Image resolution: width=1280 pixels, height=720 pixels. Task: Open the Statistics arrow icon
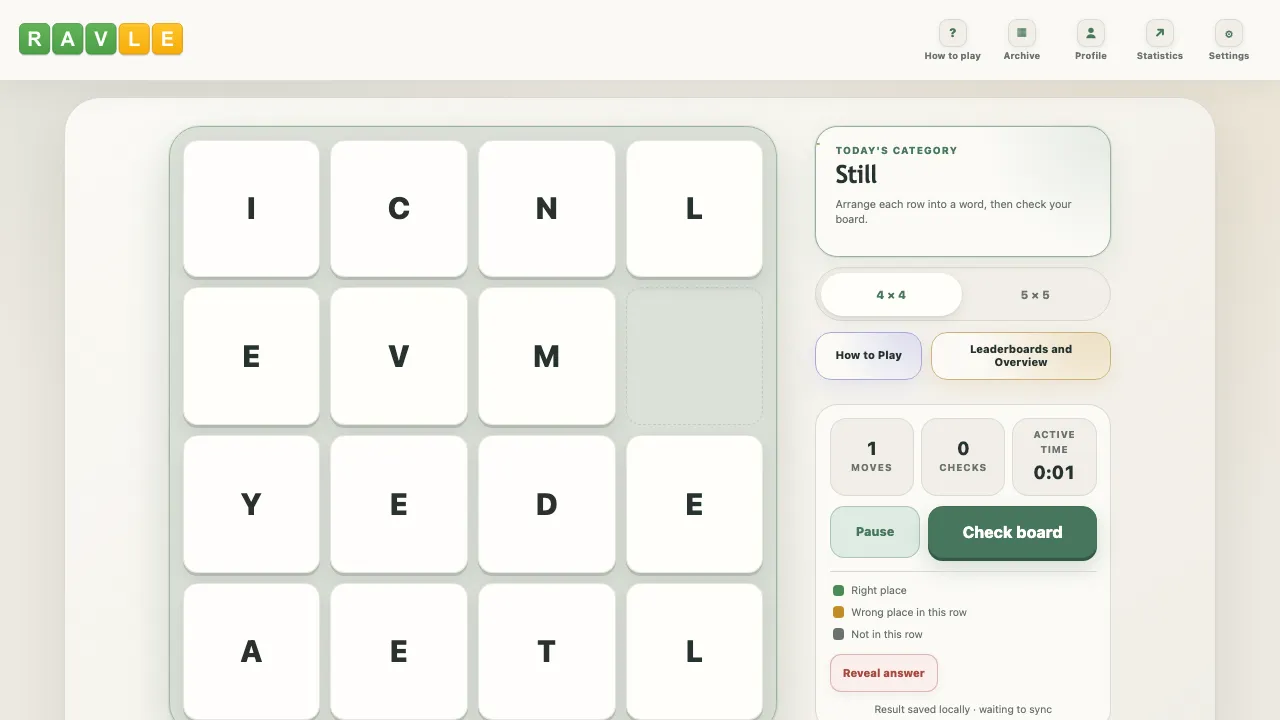(x=1160, y=33)
